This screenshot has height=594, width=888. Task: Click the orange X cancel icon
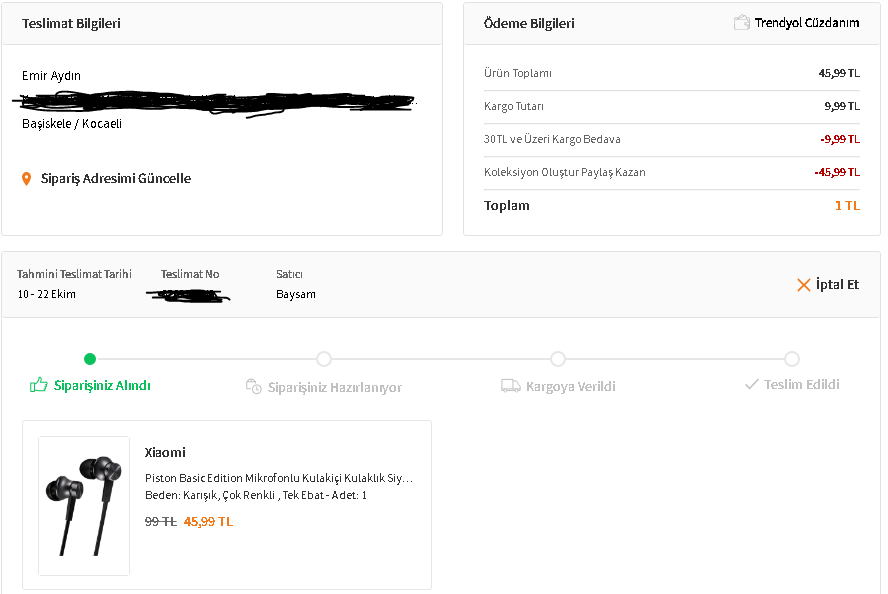point(803,285)
